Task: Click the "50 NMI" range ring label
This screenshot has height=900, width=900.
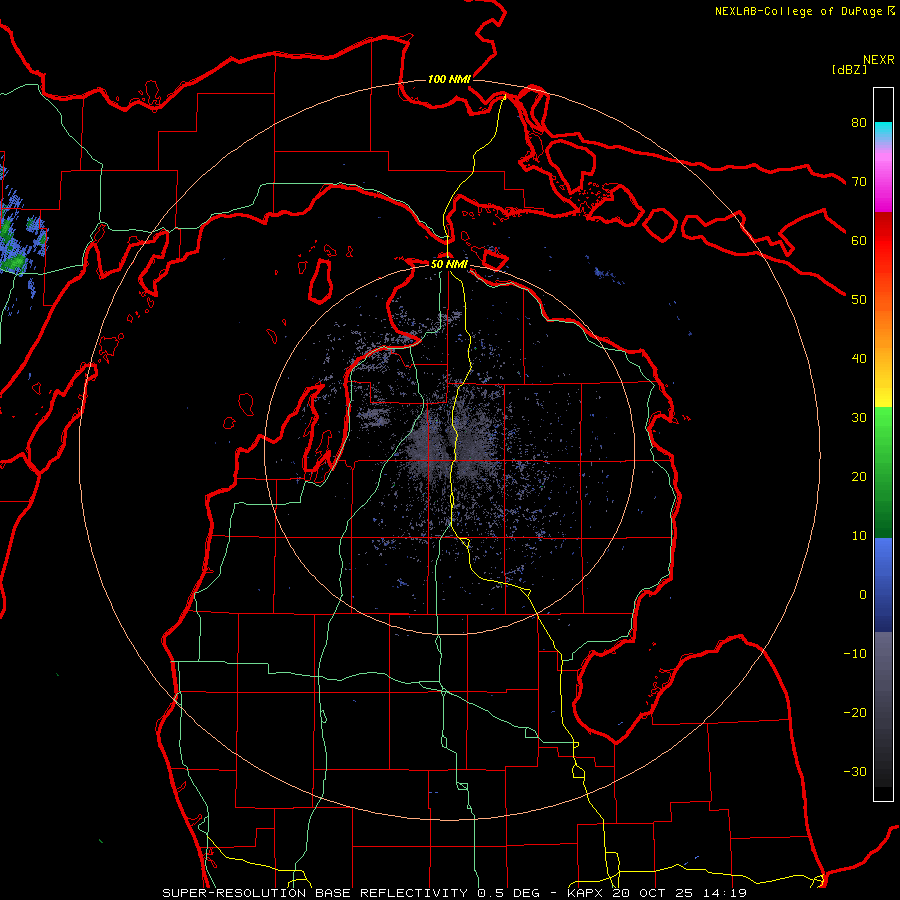Action: click(449, 264)
